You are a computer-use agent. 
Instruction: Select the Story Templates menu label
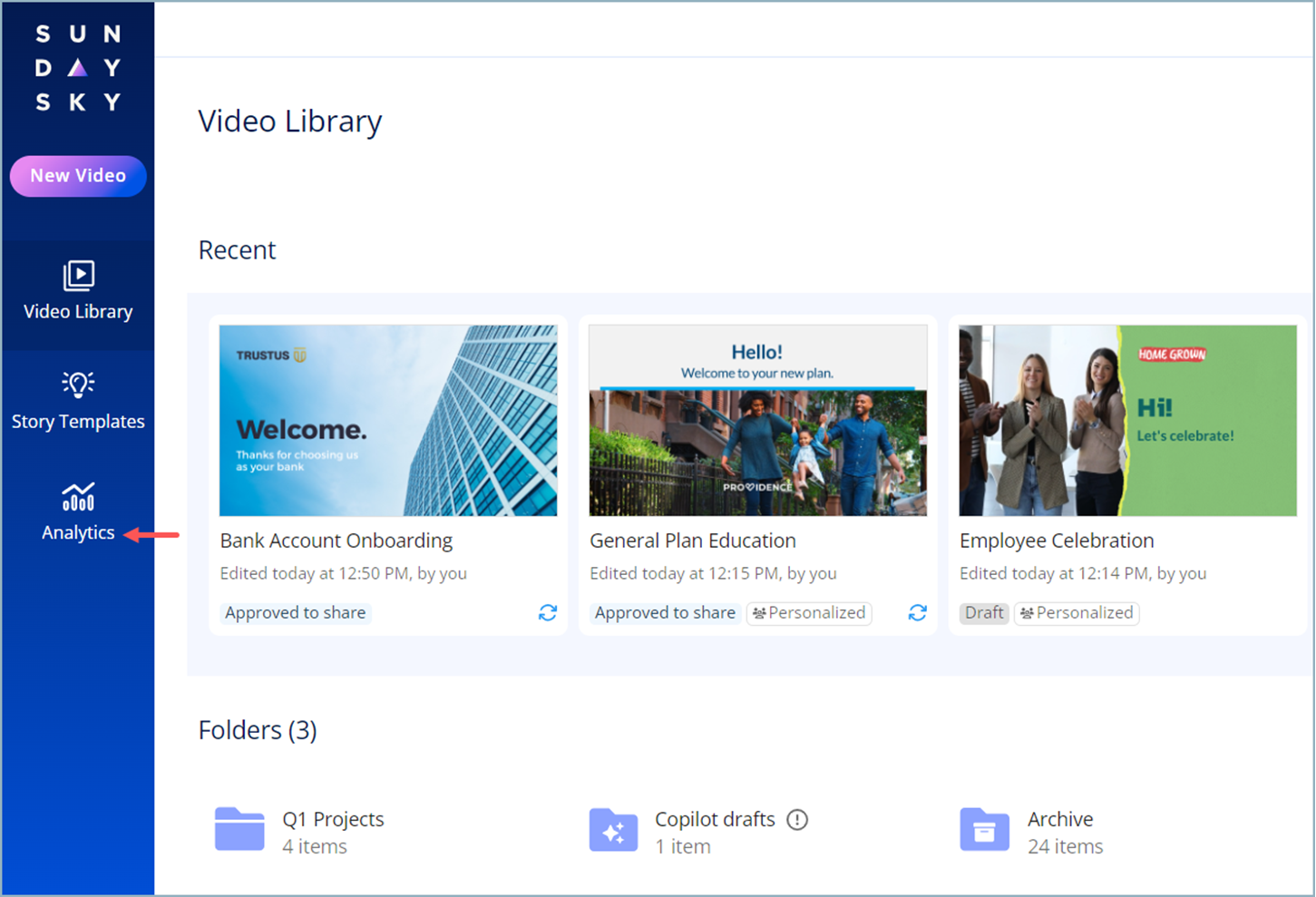pos(78,422)
